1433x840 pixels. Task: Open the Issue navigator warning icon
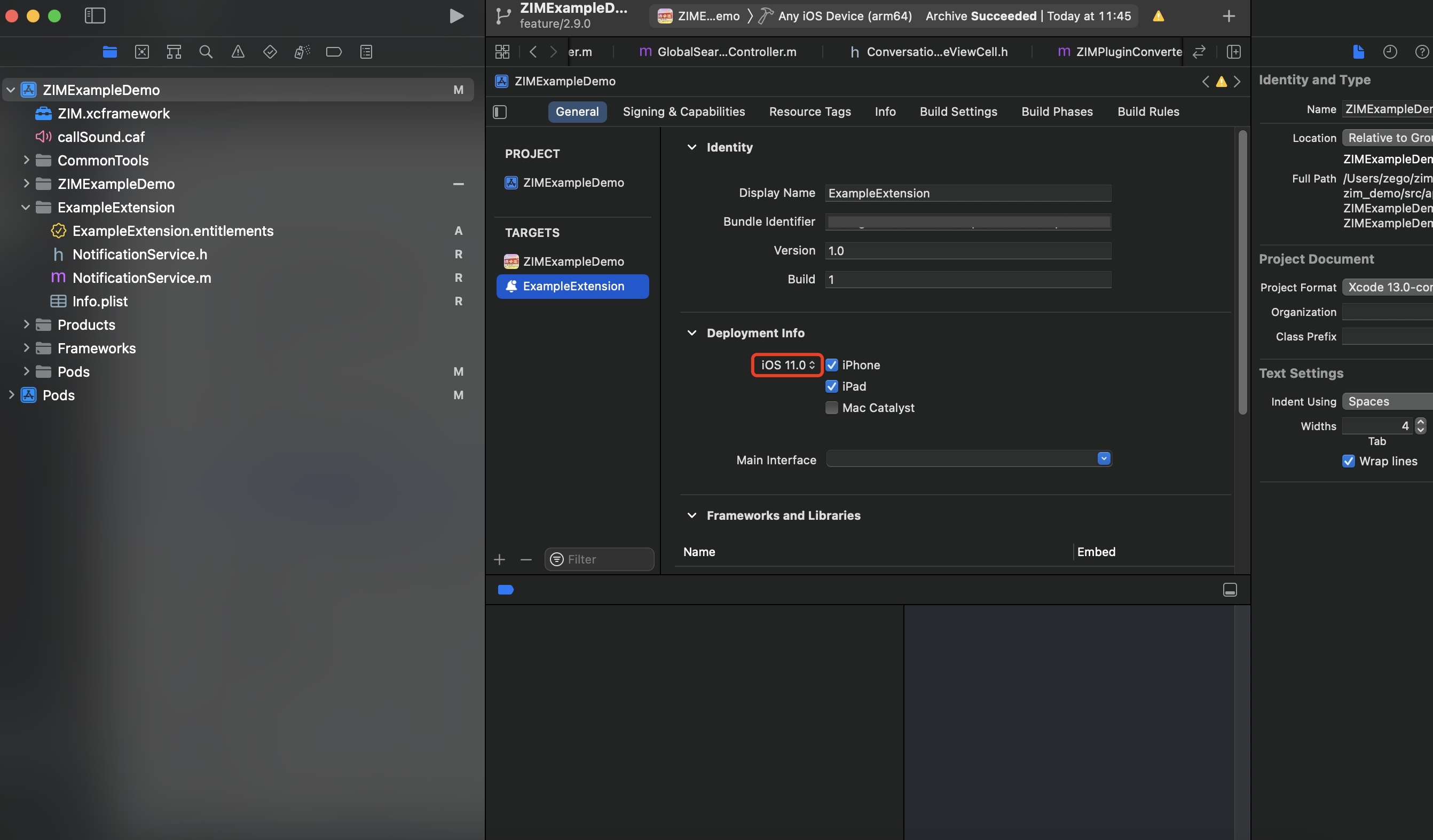coord(238,52)
